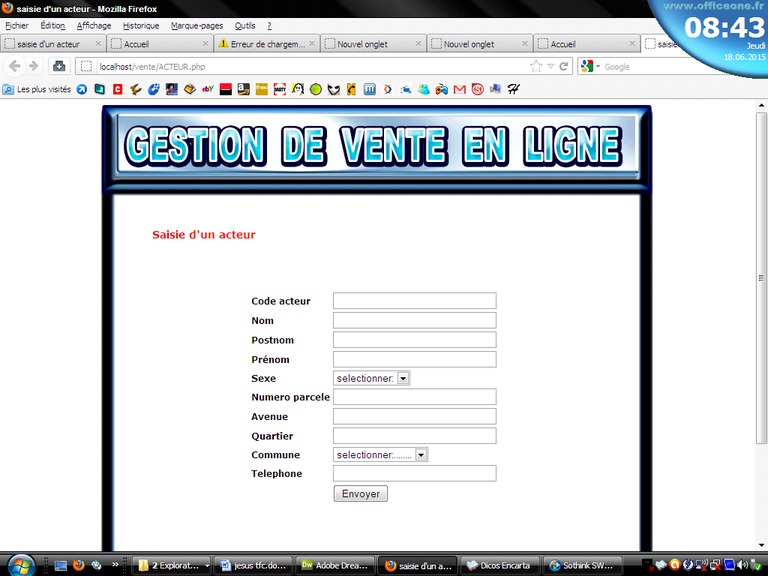Open the Fichier menu
768x576 pixels.
coord(17,25)
